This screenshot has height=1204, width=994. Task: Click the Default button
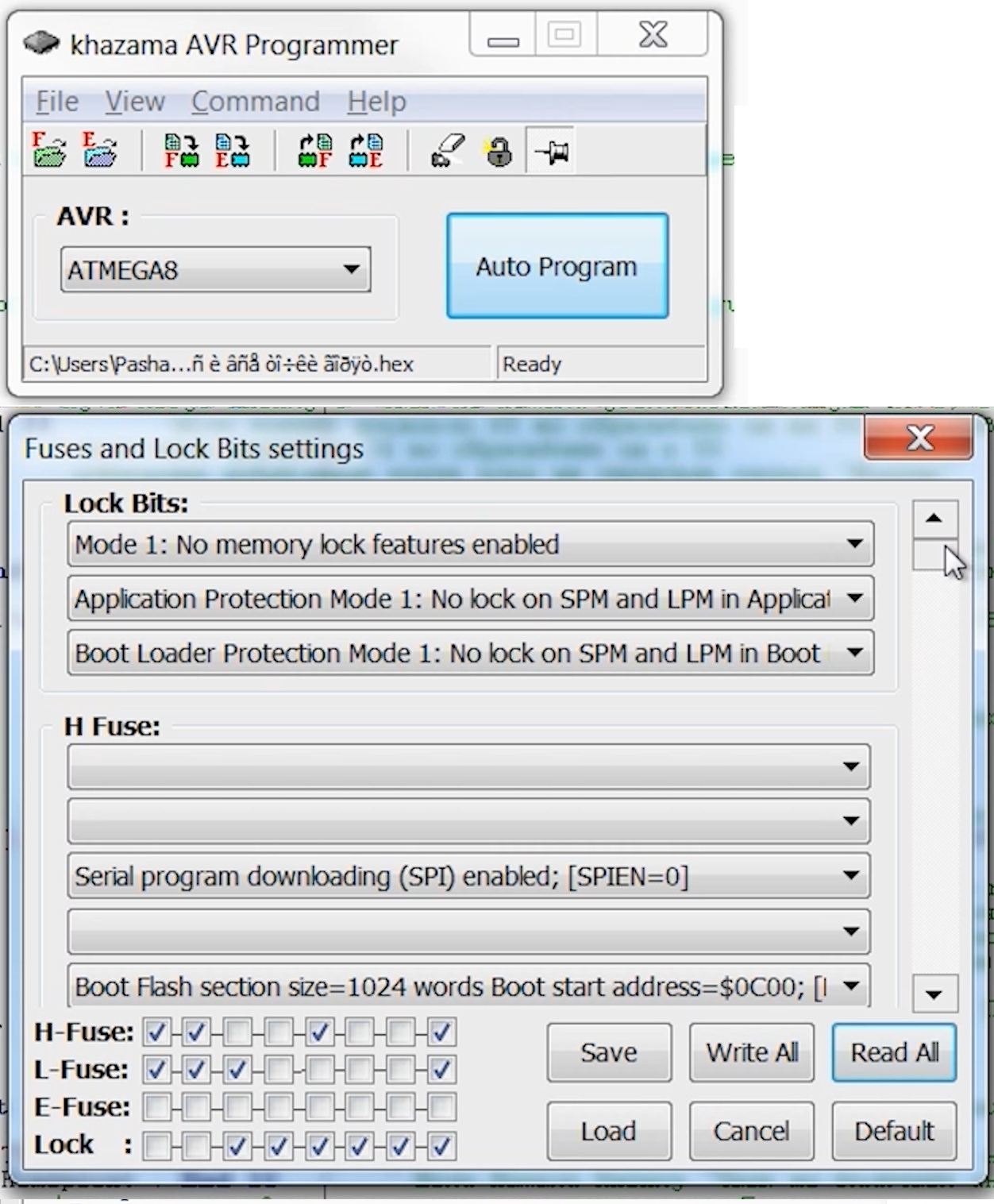click(x=894, y=1131)
